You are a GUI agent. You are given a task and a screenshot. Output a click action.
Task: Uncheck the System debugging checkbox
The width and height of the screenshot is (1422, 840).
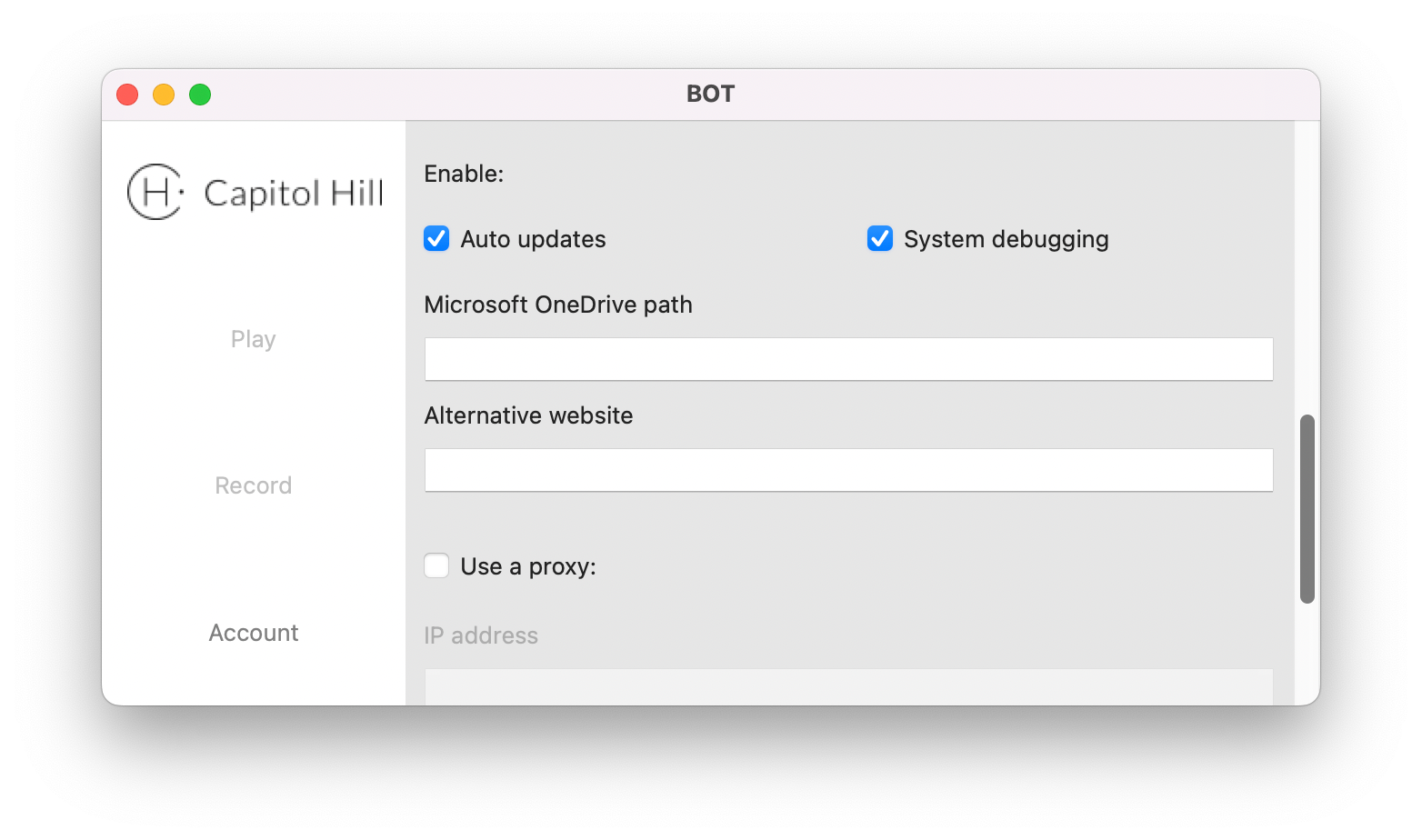[x=880, y=239]
